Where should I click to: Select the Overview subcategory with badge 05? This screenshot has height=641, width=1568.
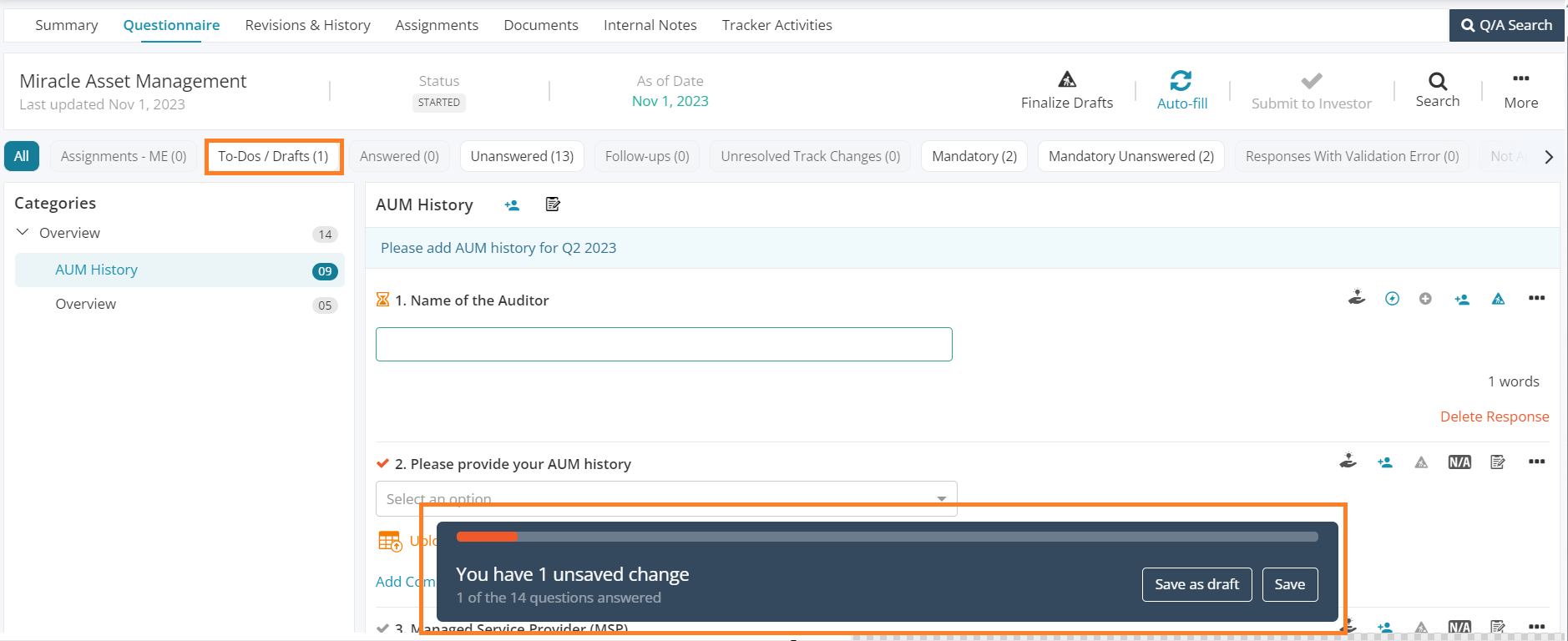[180, 304]
